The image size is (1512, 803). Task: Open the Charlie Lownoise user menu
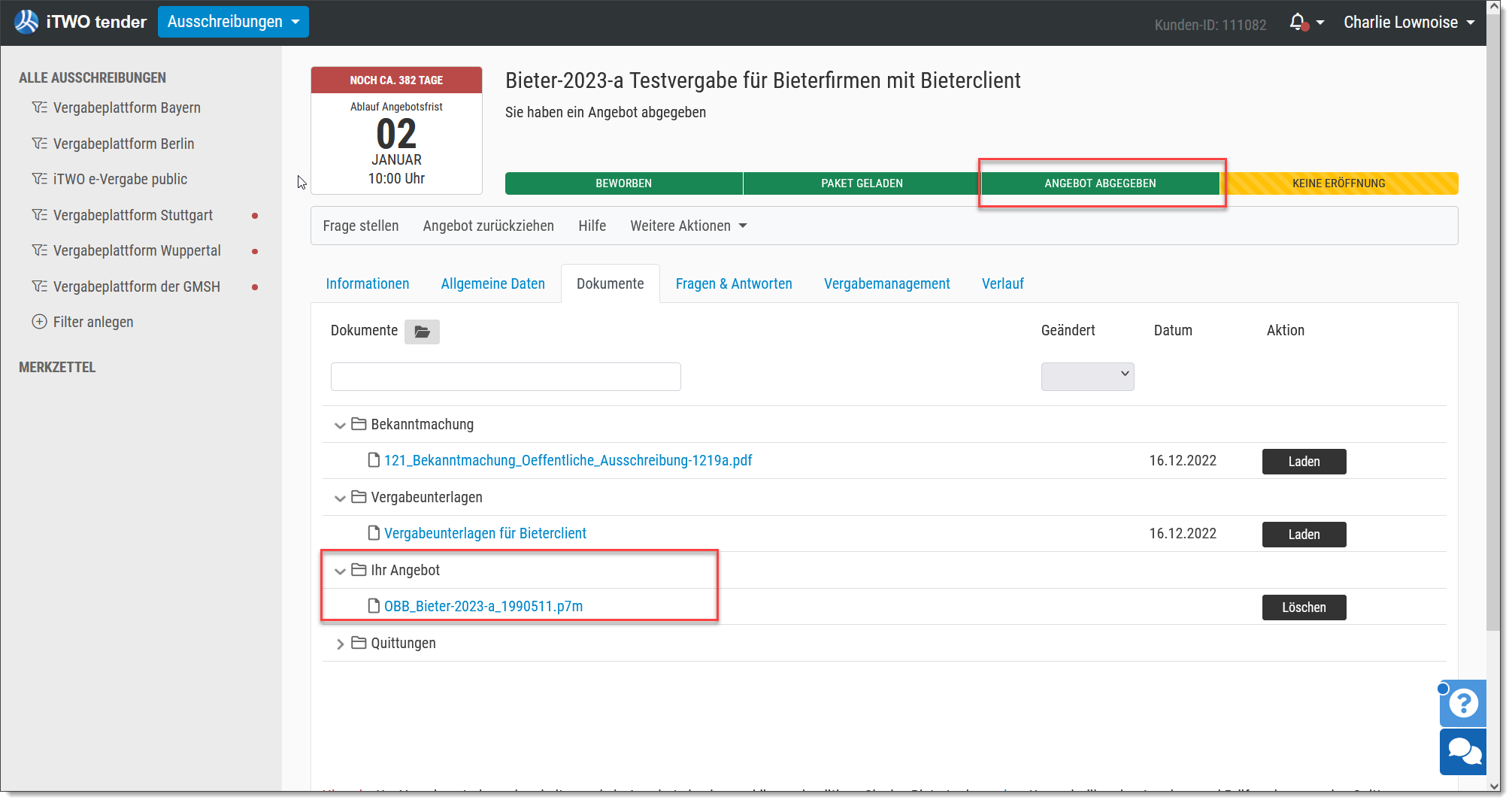(1409, 23)
